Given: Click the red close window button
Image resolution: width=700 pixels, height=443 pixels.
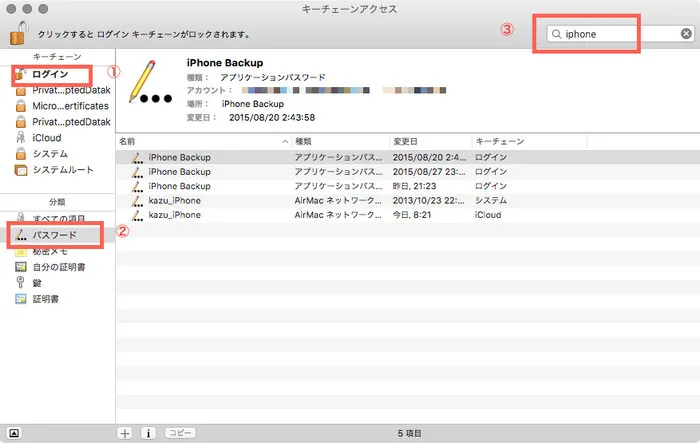Looking at the screenshot, I should 12,9.
